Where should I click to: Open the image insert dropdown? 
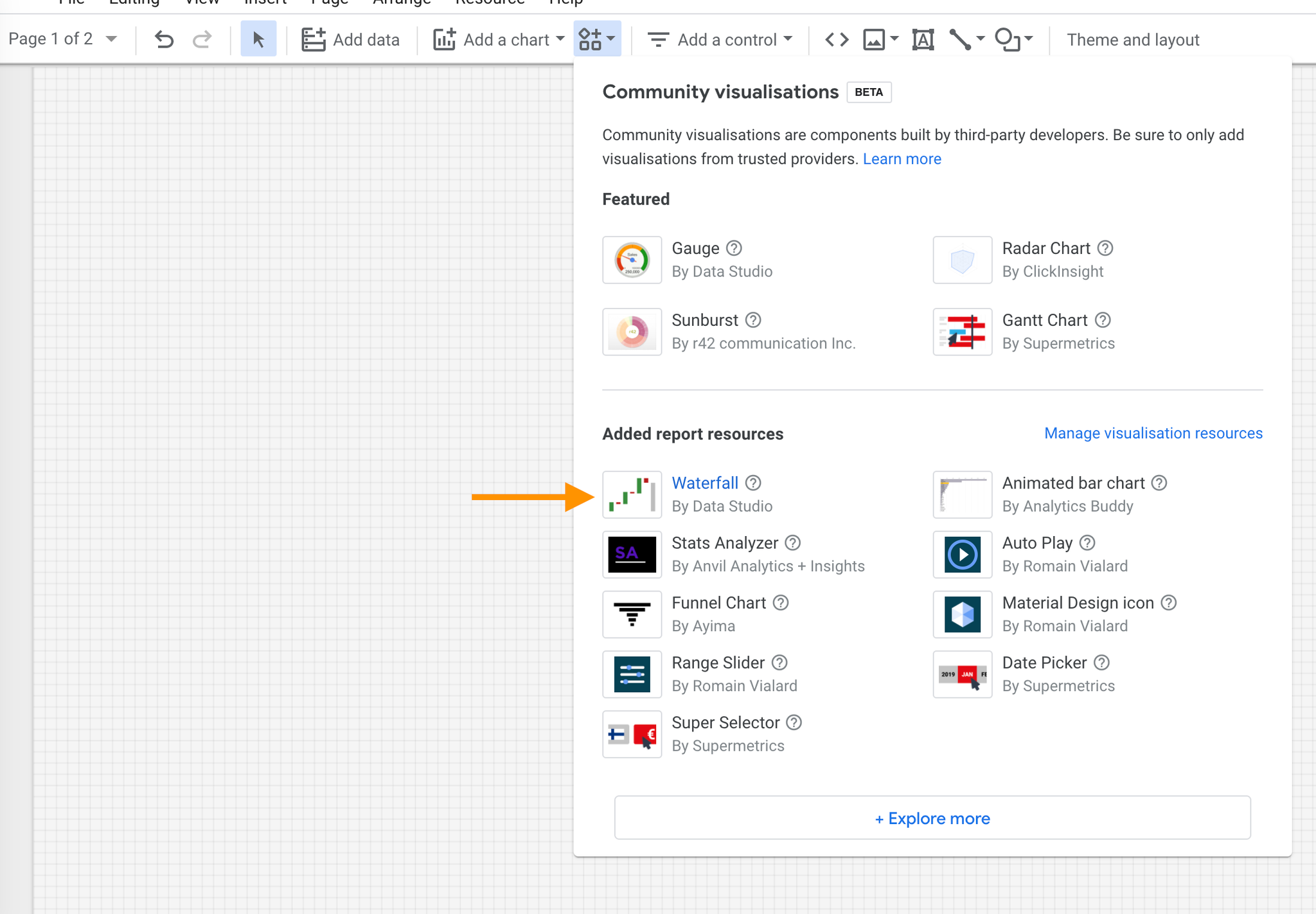(x=880, y=40)
